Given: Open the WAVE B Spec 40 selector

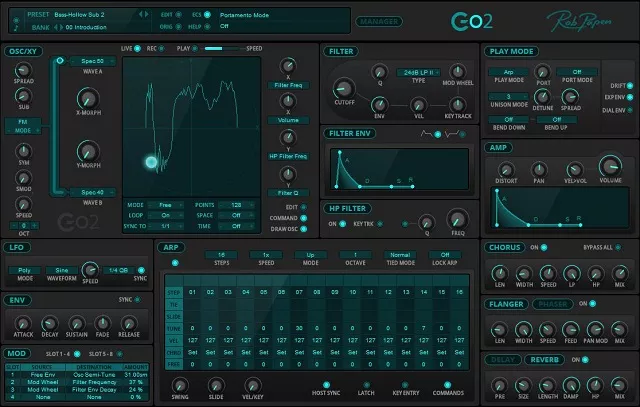Looking at the screenshot, I should point(93,192).
